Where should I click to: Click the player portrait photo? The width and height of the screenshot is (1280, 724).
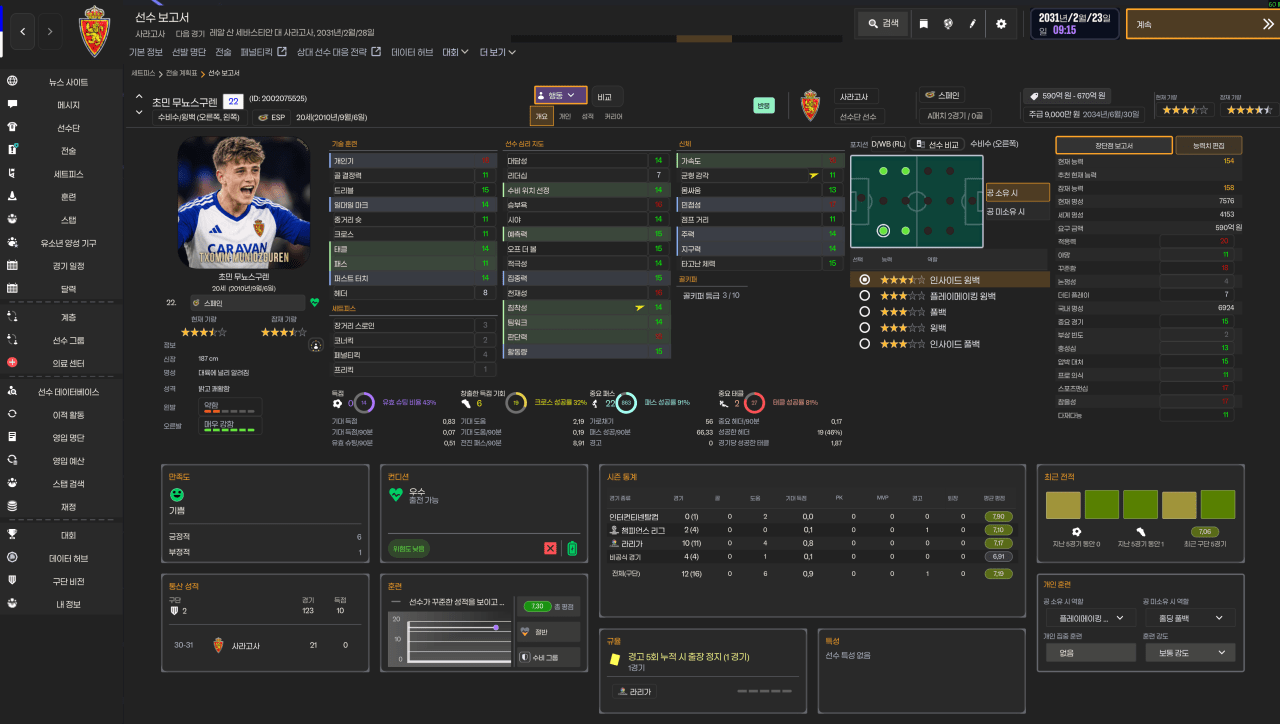tap(244, 203)
